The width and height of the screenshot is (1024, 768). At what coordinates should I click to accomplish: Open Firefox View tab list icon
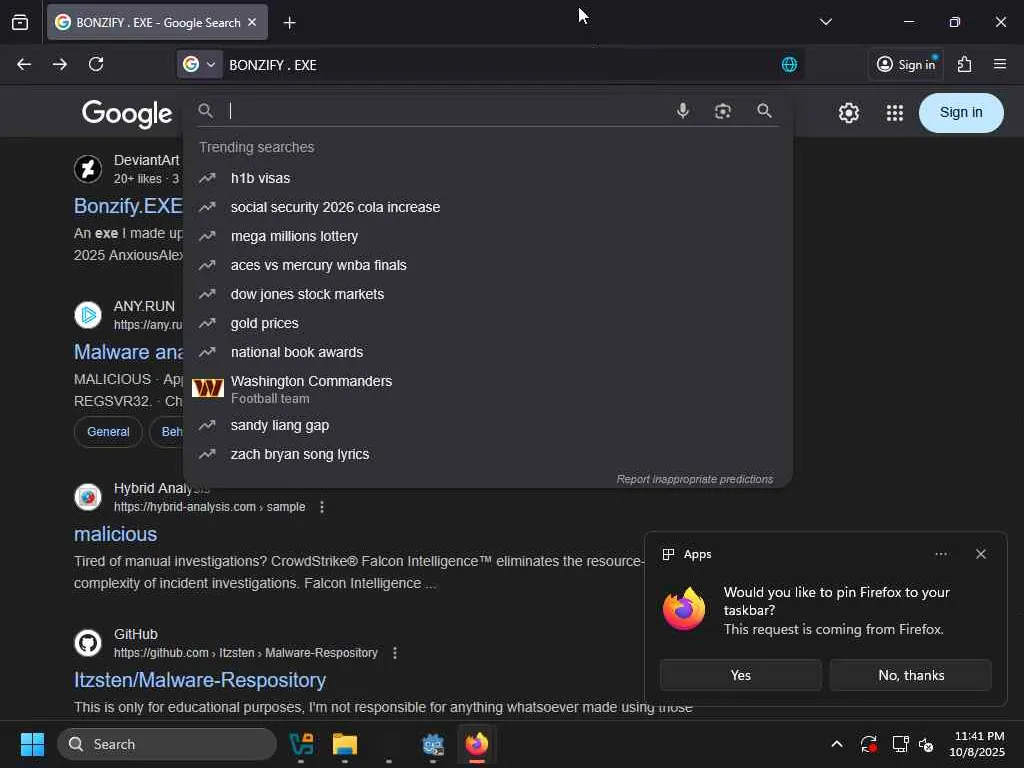click(20, 22)
